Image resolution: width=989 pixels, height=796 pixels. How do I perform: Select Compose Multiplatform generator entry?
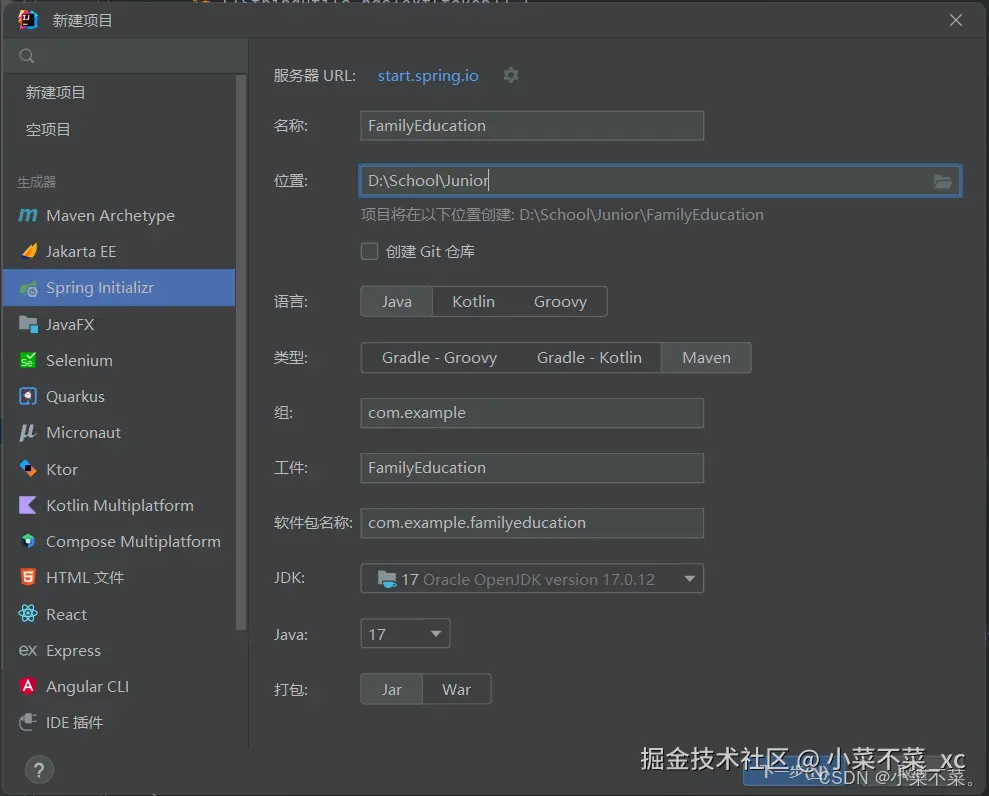[120, 541]
